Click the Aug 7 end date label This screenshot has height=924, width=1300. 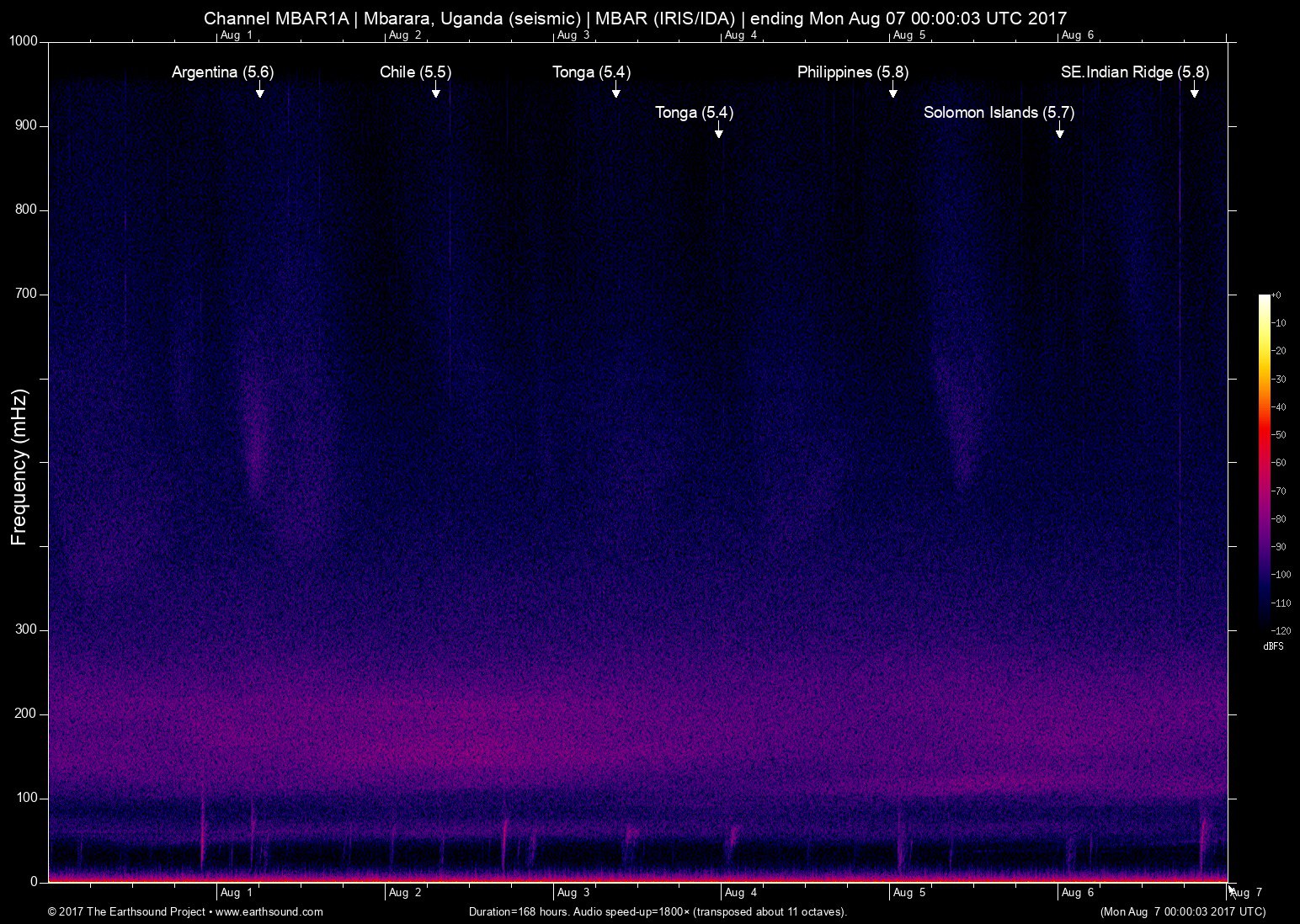tap(1244, 894)
